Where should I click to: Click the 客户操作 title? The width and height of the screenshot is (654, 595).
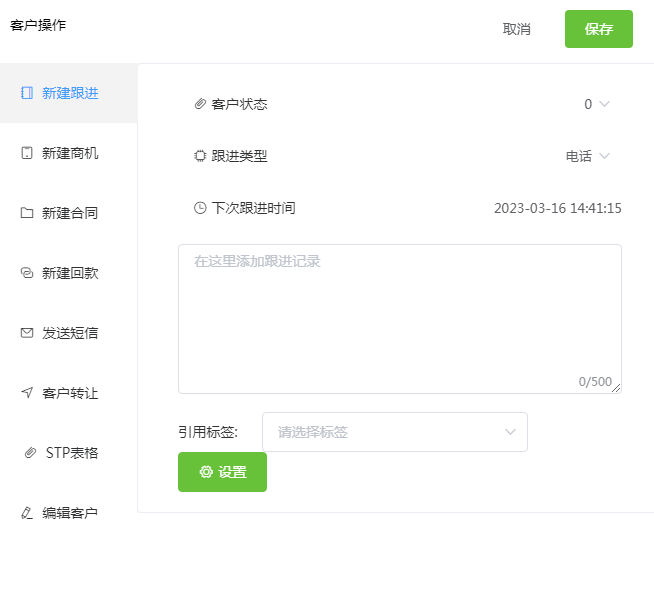pos(38,25)
